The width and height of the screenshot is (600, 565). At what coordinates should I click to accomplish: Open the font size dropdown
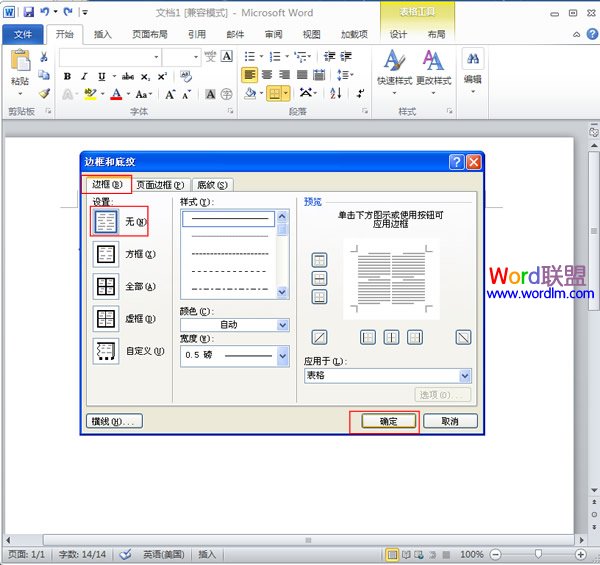click(196, 57)
